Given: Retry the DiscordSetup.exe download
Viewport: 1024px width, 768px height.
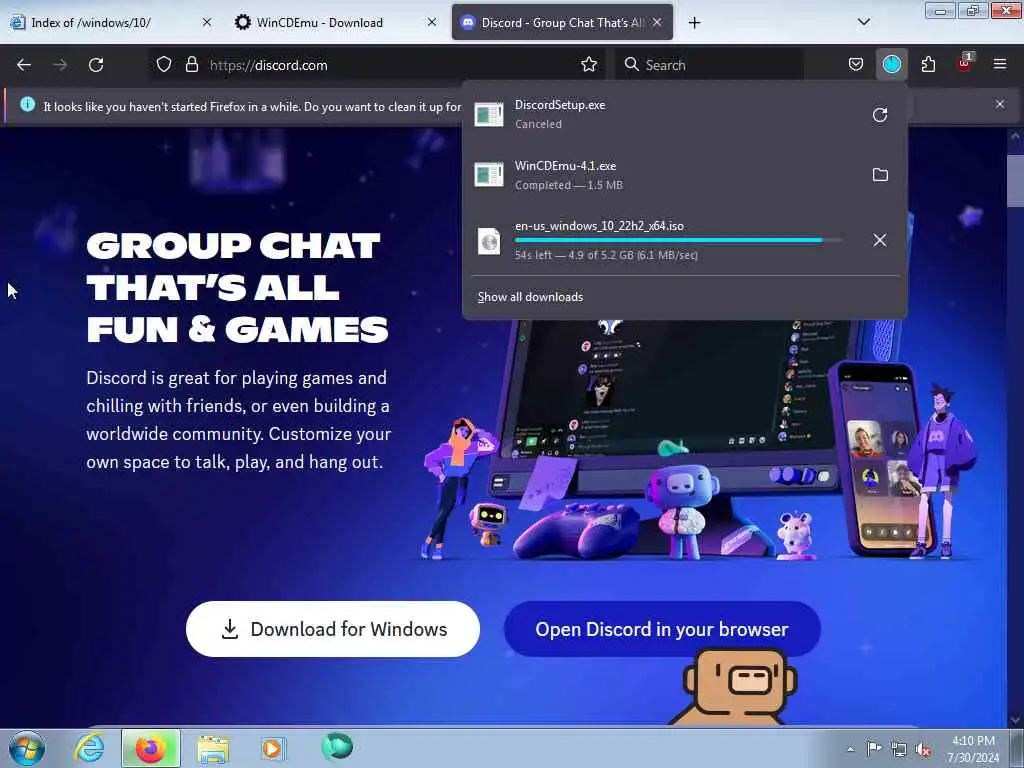Looking at the screenshot, I should tap(880, 115).
